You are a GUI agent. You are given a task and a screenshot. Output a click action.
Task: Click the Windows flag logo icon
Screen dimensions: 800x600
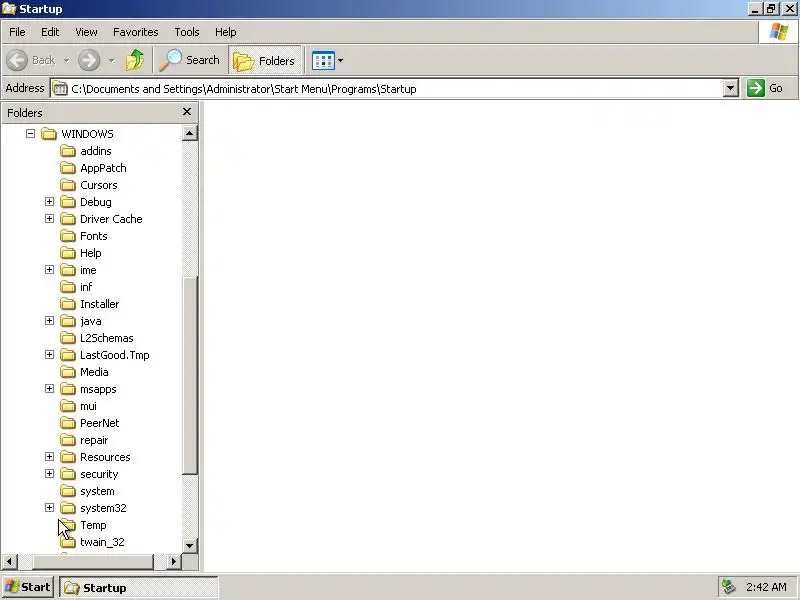(x=779, y=32)
